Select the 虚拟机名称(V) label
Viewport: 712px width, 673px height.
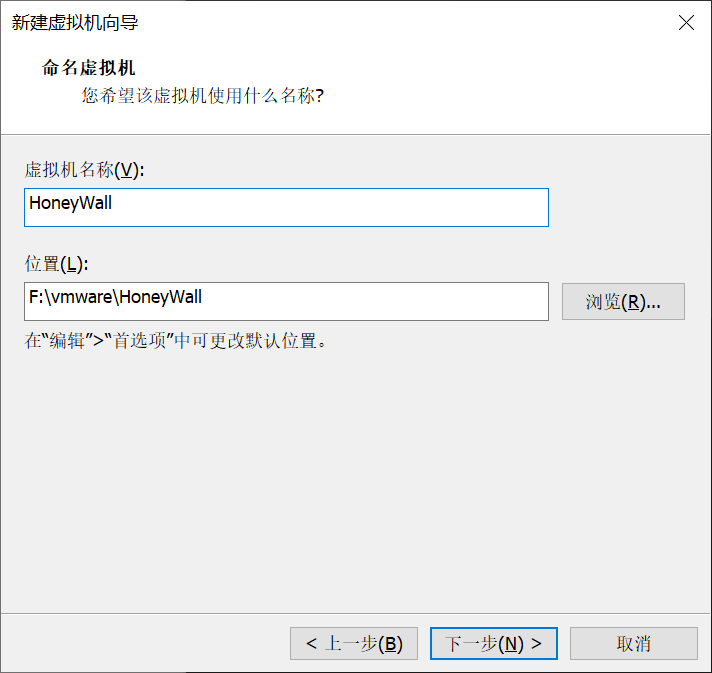point(84,170)
